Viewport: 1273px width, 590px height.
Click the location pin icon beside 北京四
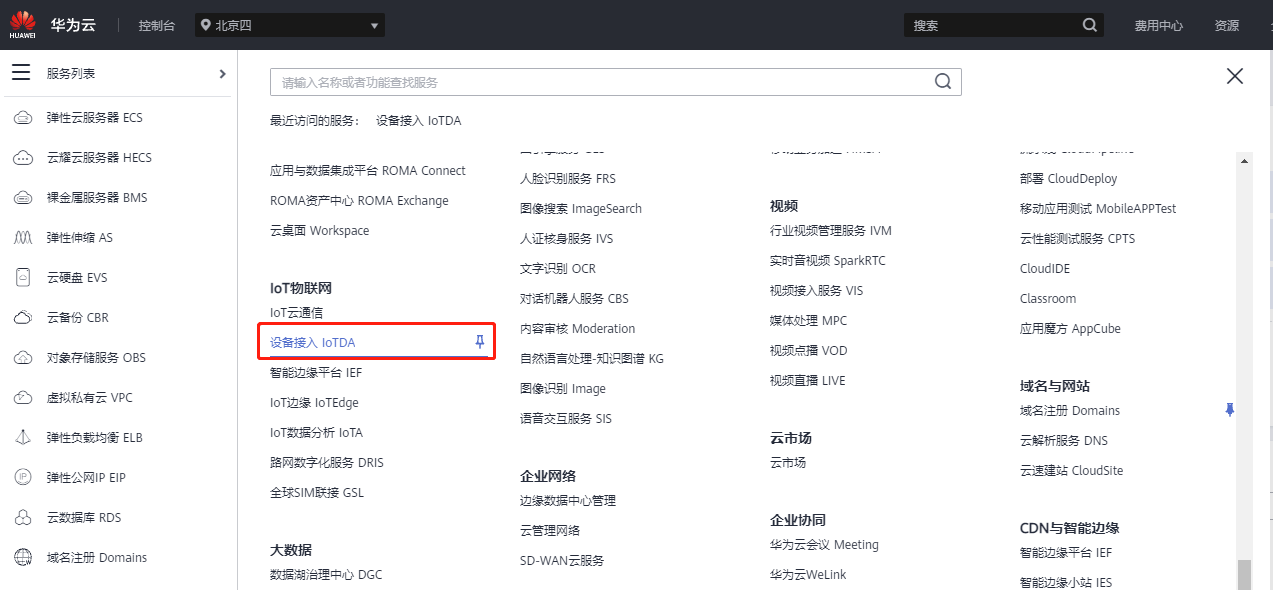tap(205, 25)
